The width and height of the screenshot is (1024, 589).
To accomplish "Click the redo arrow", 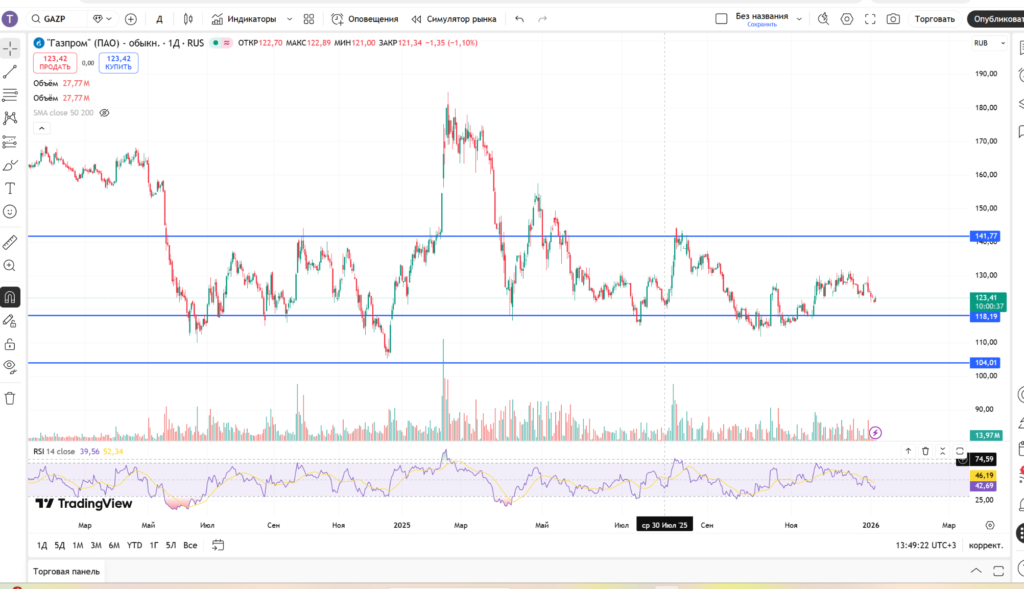I will (x=542, y=19).
